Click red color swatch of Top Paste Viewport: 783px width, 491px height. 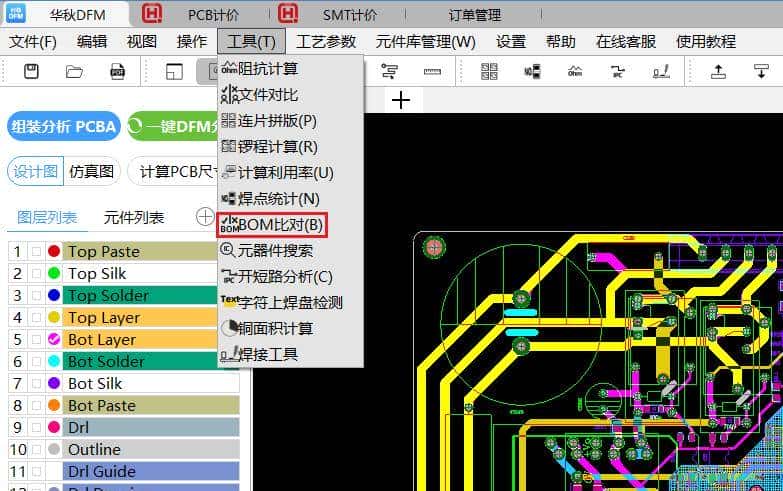pos(54,251)
